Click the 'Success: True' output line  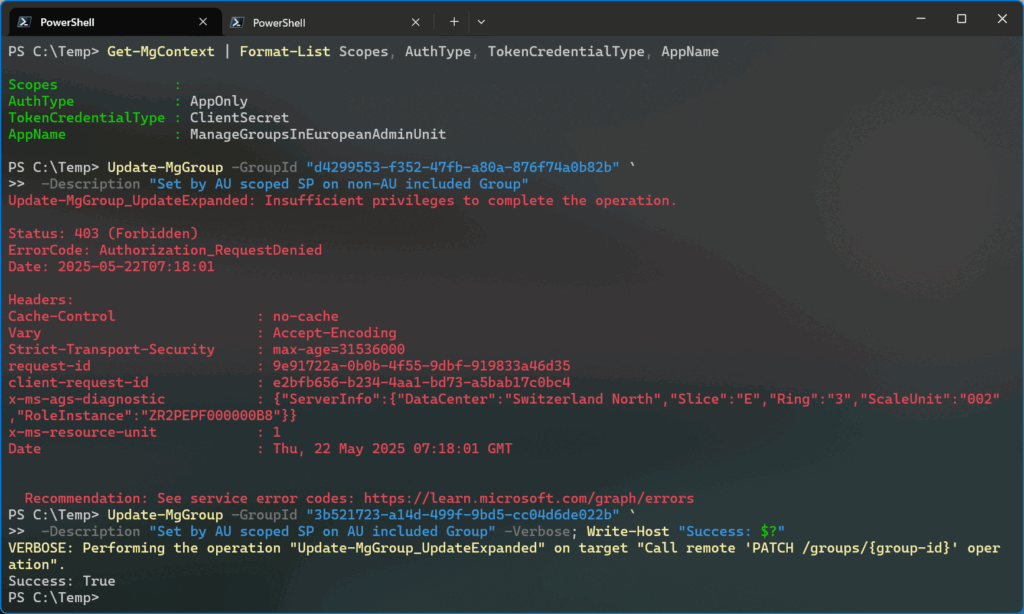tap(61, 581)
